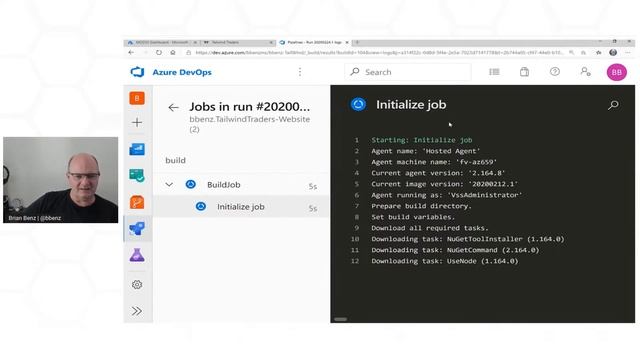Viewport: 640px width, 360px height.
Task: Click the browser address bar URL
Action: (379, 53)
